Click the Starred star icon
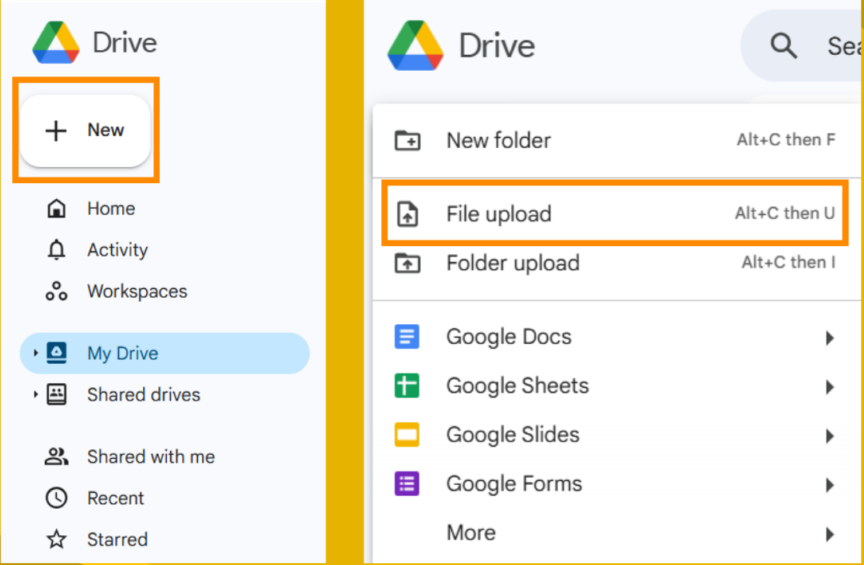This screenshot has height=565, width=864. click(x=56, y=539)
